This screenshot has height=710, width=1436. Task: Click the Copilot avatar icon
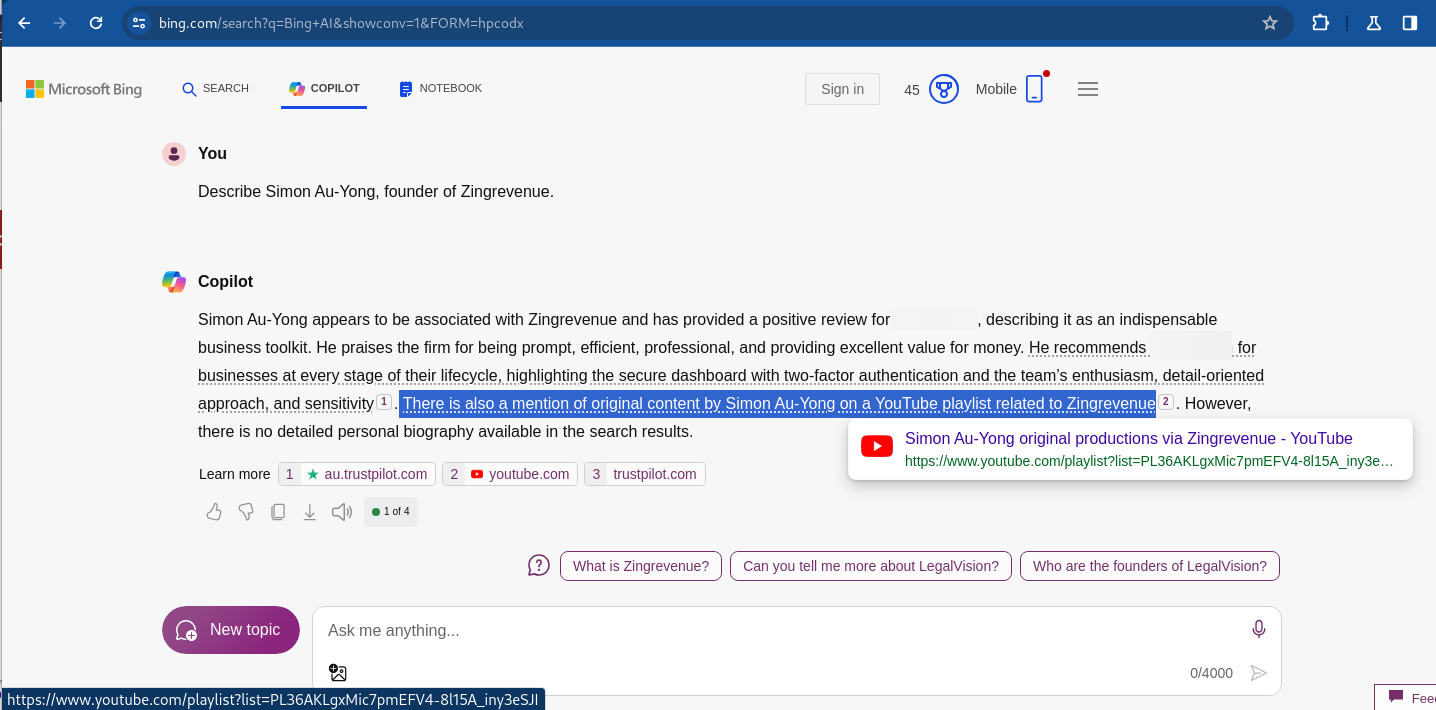174,282
